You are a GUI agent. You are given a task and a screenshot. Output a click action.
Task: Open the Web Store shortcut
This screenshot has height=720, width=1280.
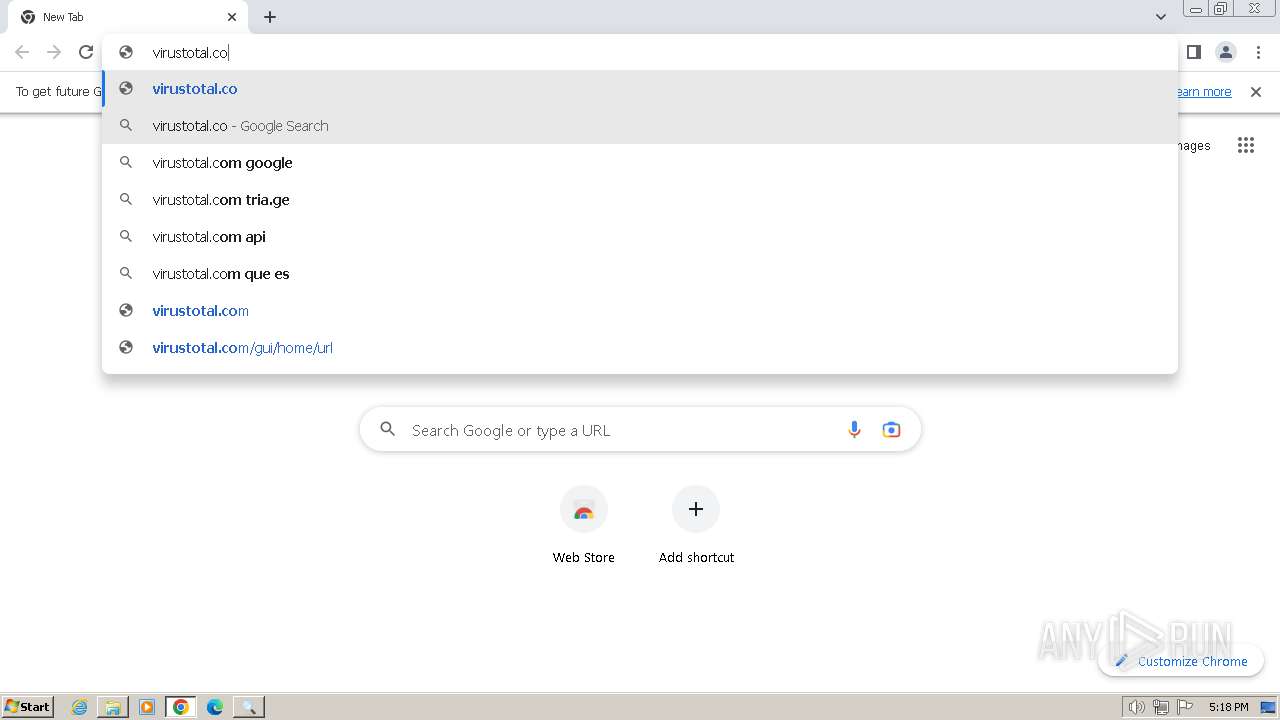[584, 527]
